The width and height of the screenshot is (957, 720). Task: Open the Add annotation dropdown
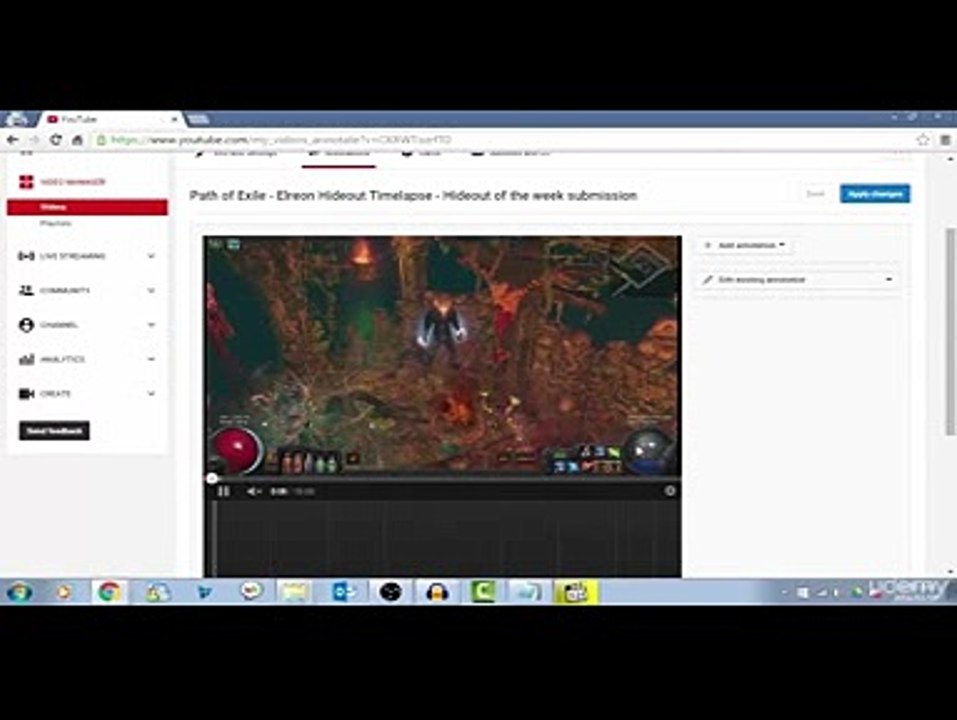coord(745,245)
